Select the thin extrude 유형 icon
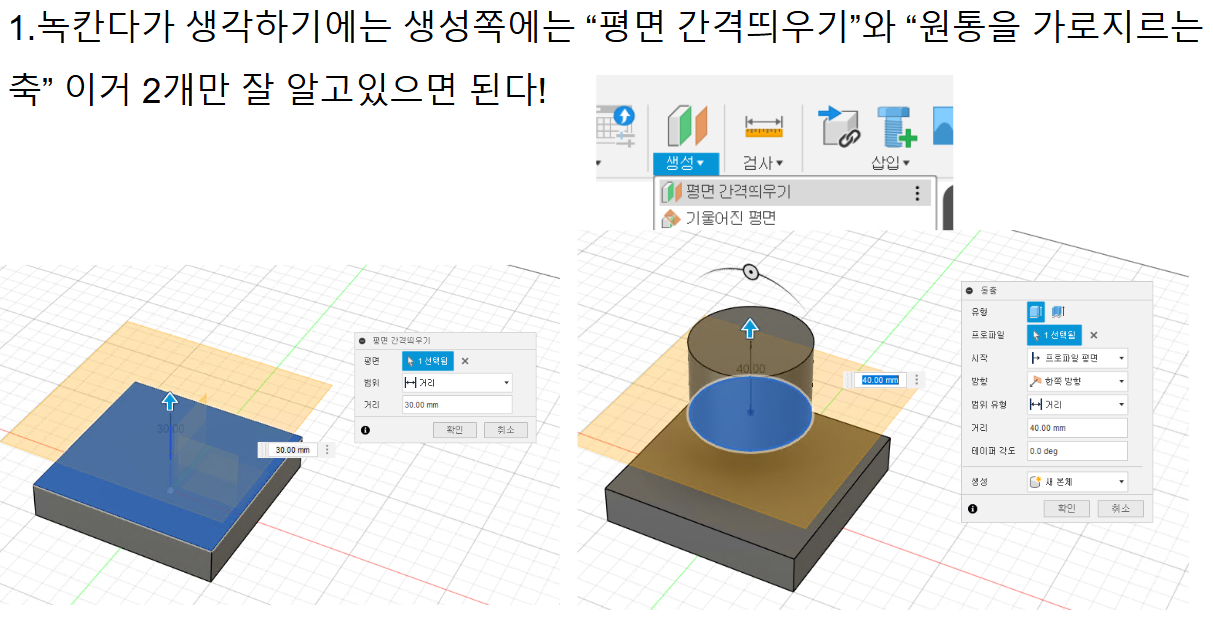Viewport: 1213px width, 619px height. pos(1057,312)
